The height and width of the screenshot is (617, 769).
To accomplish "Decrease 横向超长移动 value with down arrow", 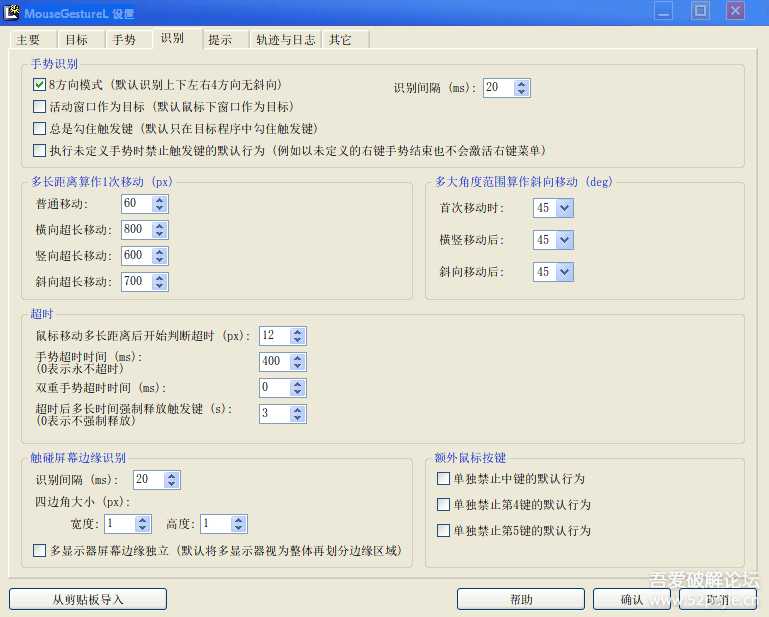I will point(161,234).
